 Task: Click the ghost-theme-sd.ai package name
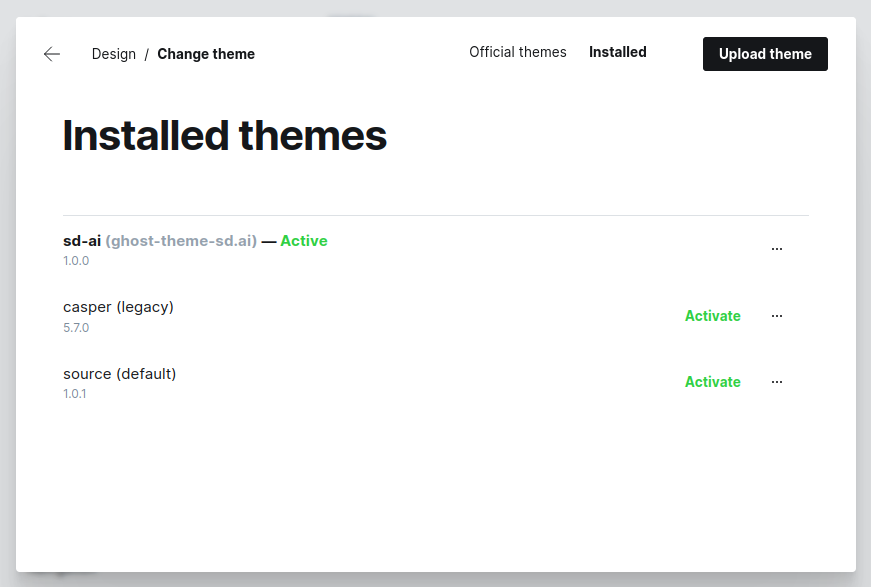tap(181, 241)
